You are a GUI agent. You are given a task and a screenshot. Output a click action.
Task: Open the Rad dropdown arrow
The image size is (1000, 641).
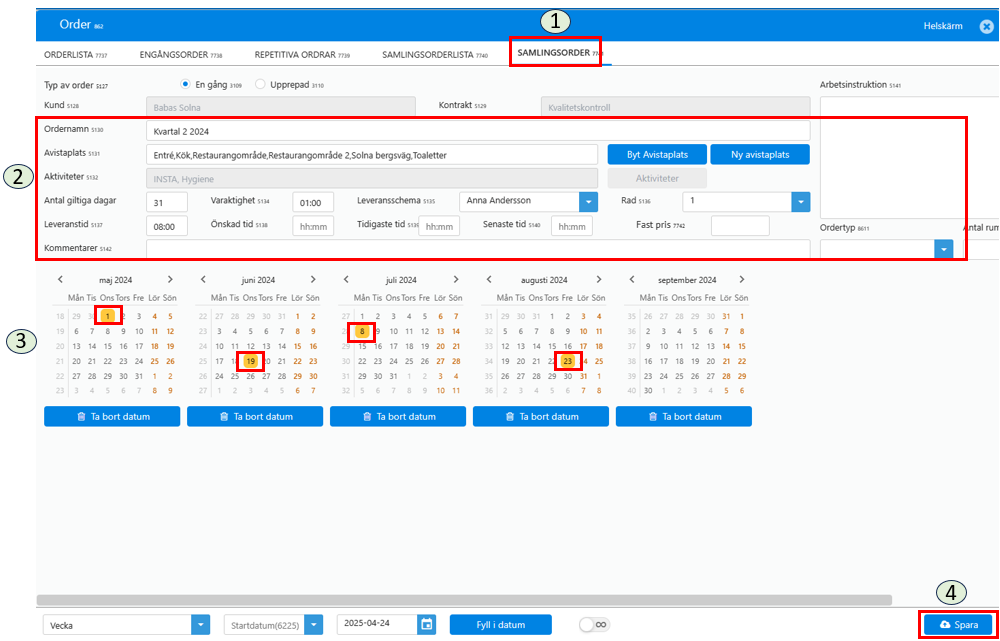tap(800, 202)
